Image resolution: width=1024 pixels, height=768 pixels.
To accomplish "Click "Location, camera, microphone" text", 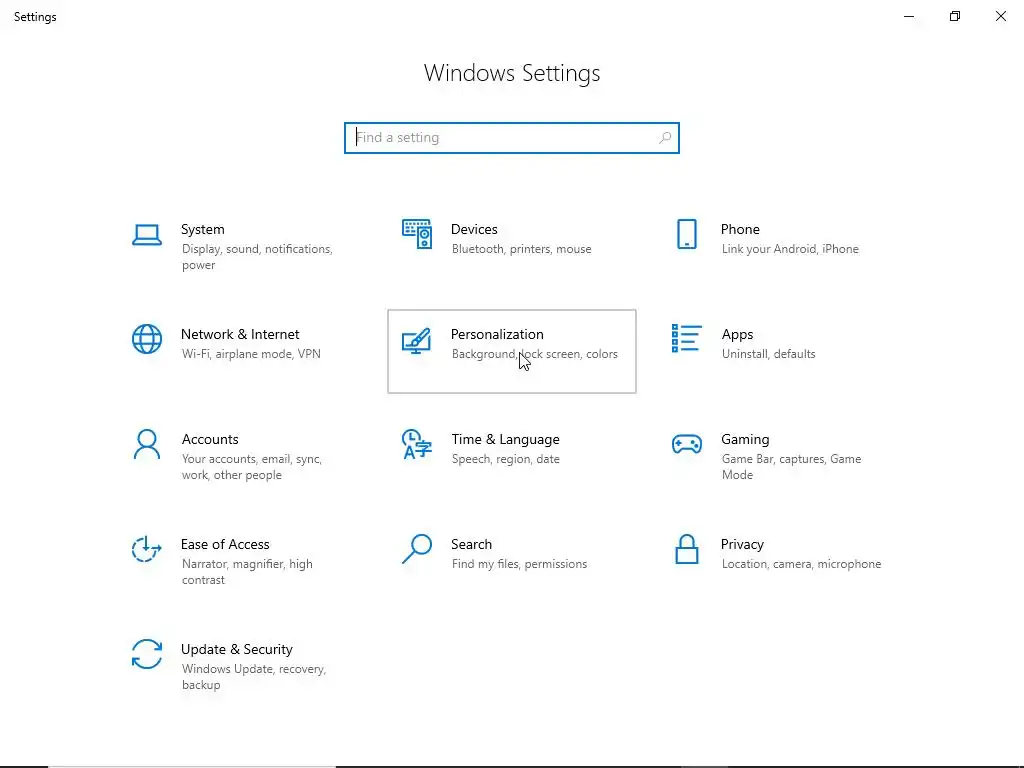I will click(801, 564).
